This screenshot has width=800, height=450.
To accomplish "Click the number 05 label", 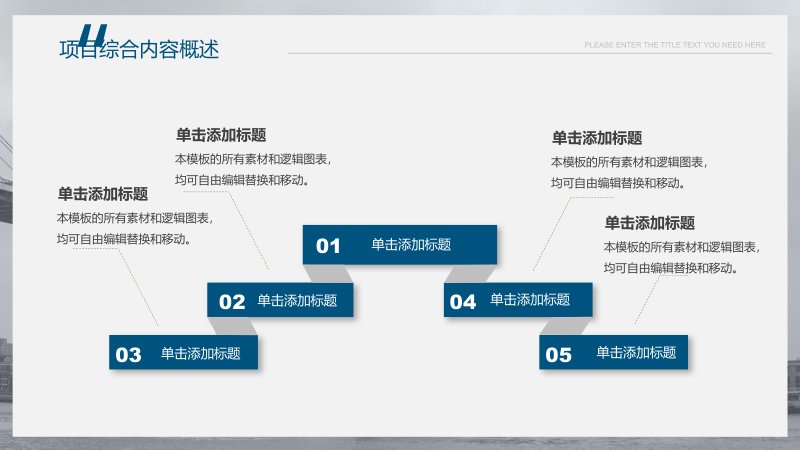I will (558, 355).
